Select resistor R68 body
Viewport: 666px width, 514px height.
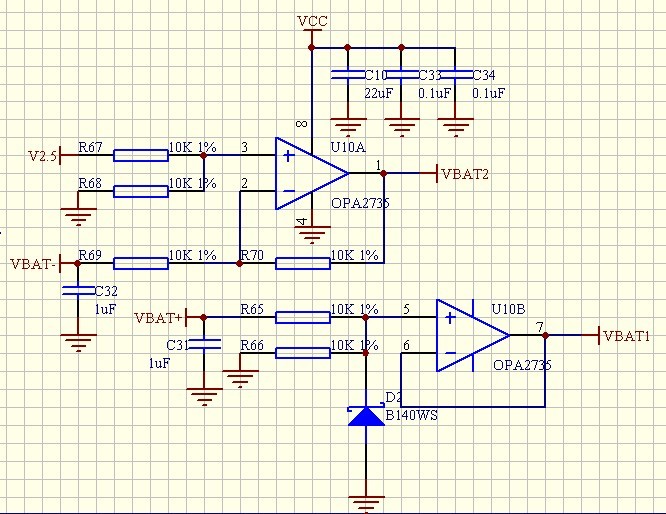click(141, 192)
